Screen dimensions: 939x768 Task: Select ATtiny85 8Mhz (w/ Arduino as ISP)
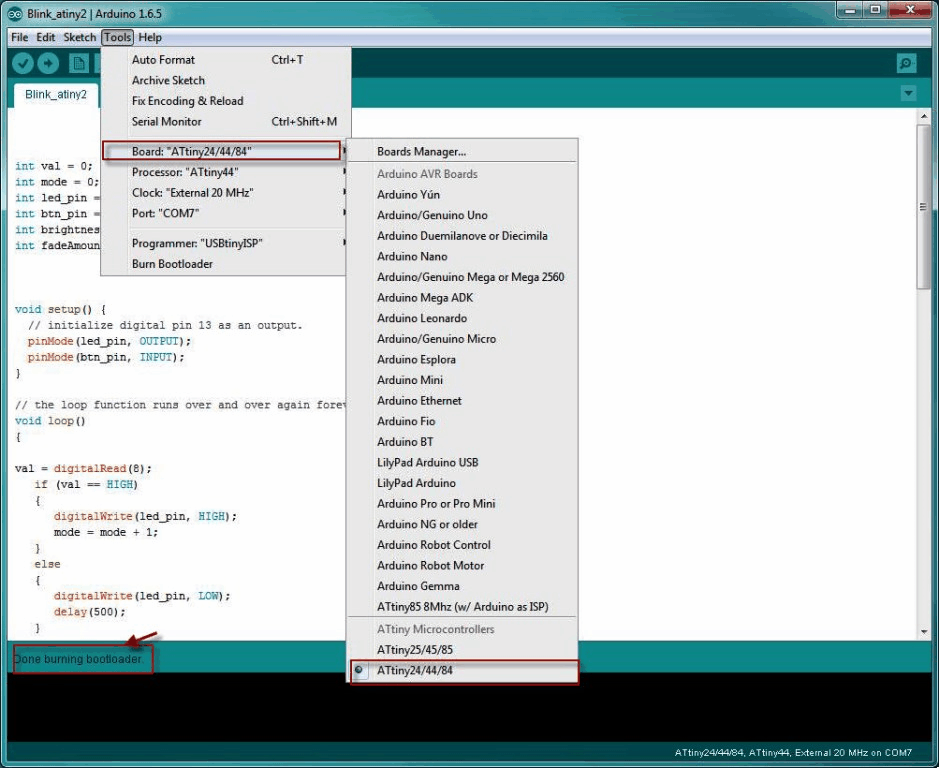(462, 606)
